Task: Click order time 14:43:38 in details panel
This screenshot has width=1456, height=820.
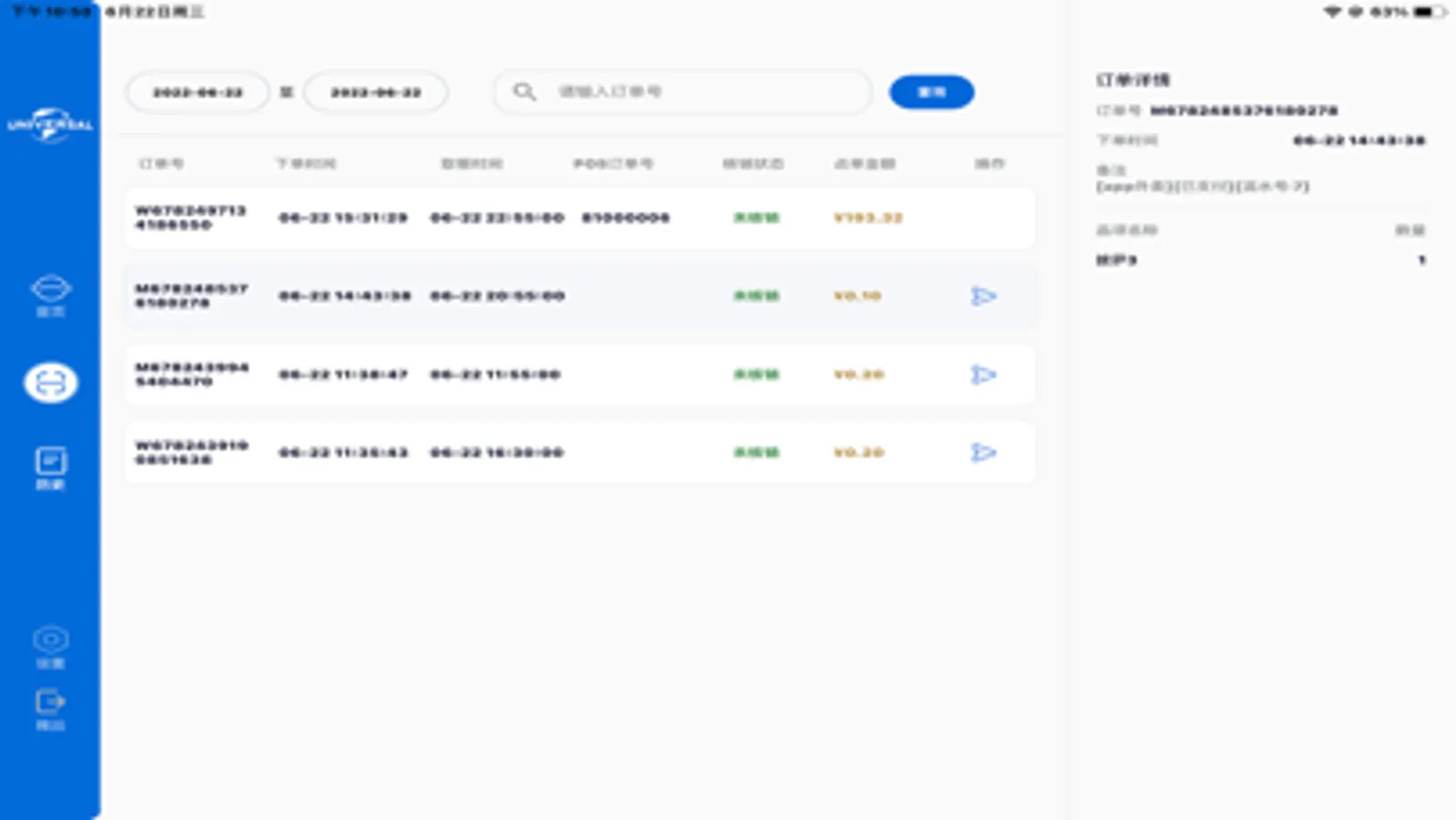Action: (x=1359, y=140)
